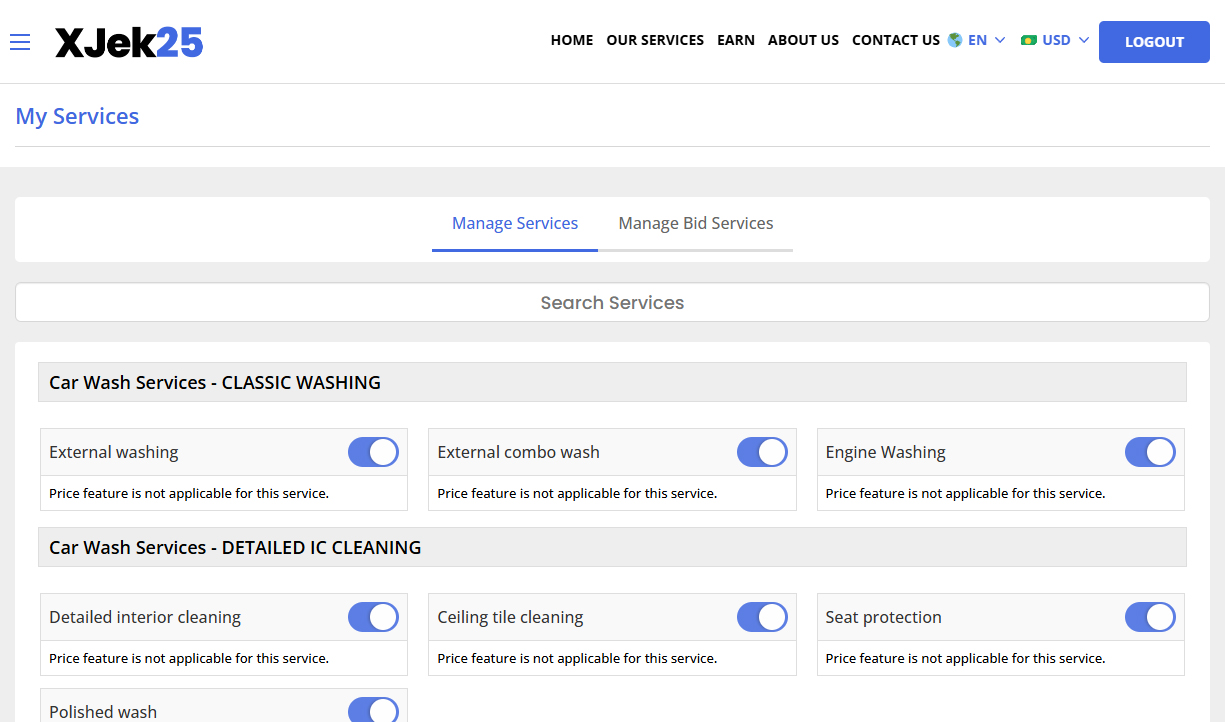Open the EN language dropdown
Viewport: 1225px width, 722px height.
(x=977, y=40)
